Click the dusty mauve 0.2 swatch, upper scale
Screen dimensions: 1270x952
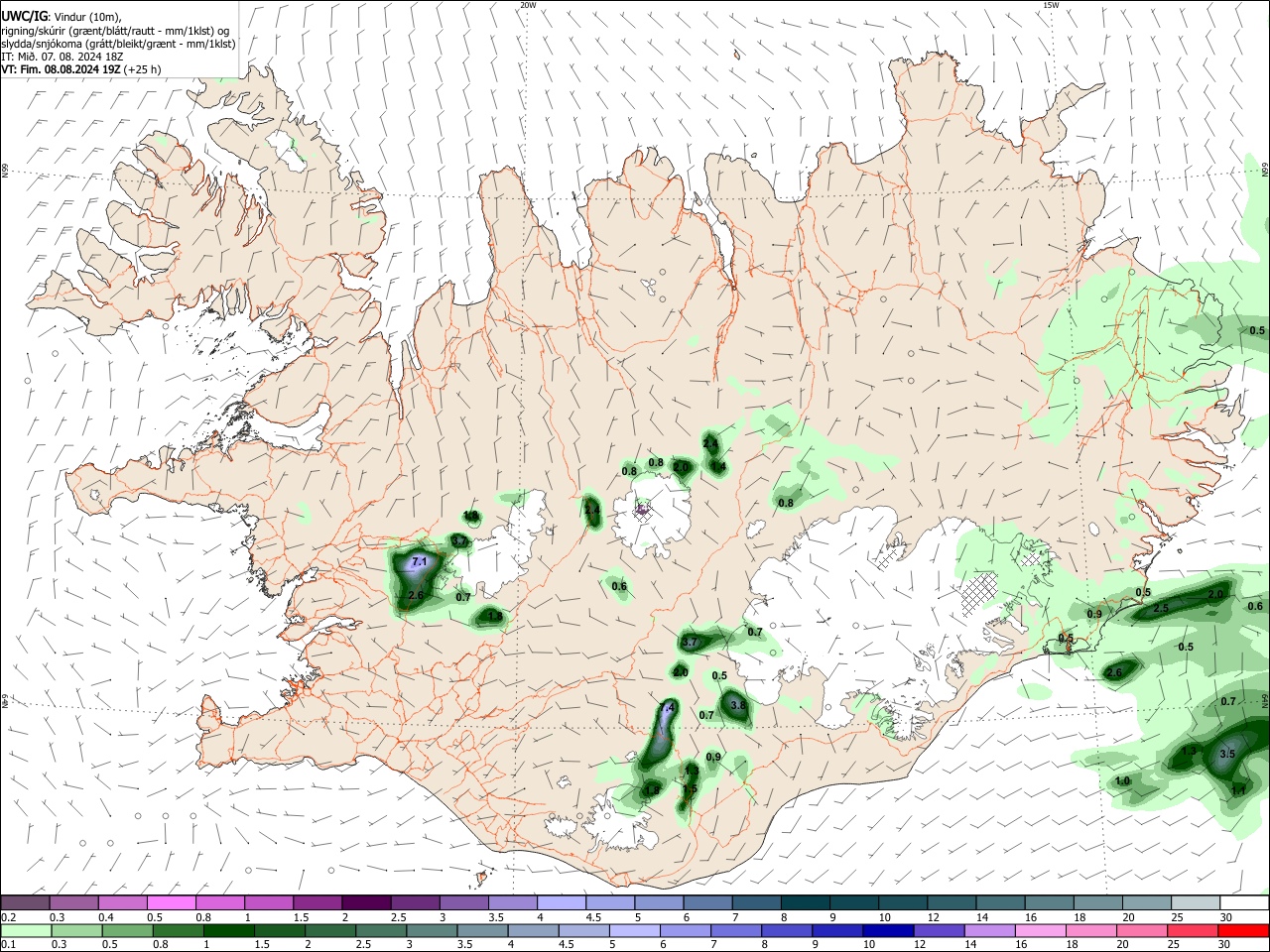(x=26, y=902)
